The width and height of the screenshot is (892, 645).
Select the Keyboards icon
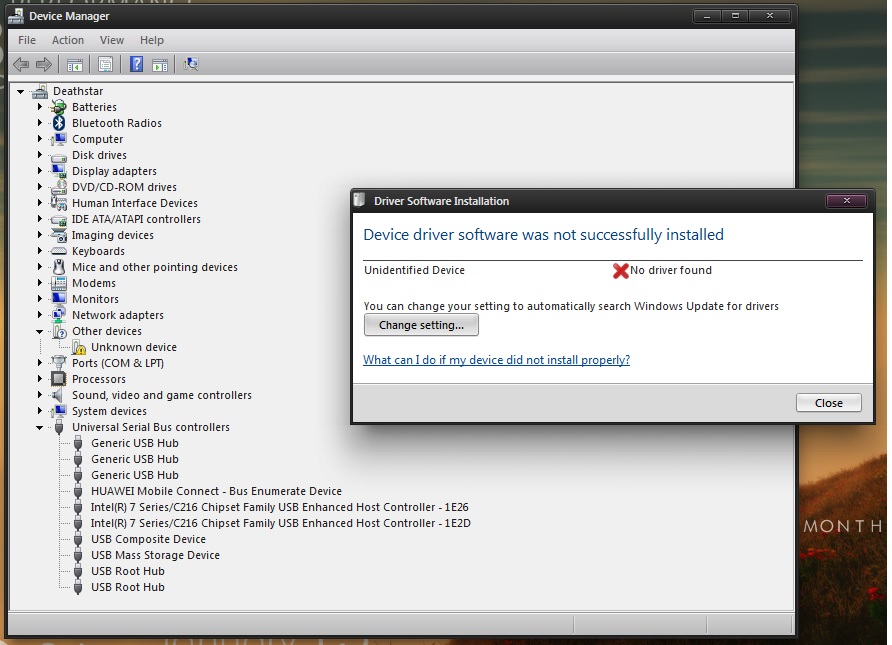(59, 251)
